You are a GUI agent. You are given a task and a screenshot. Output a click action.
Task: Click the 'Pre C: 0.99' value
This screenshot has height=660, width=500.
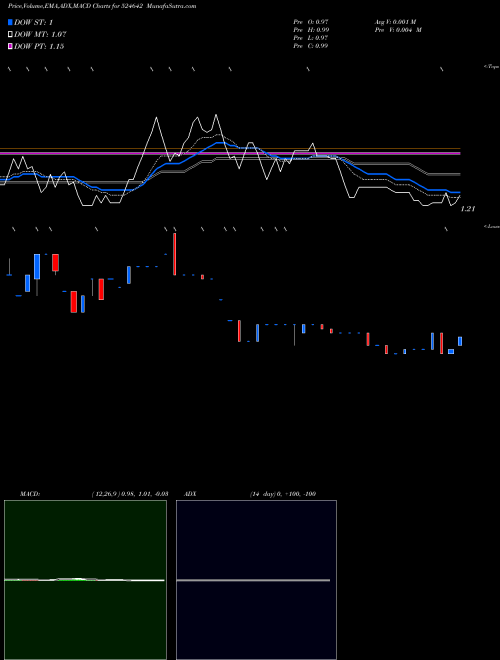click(311, 46)
